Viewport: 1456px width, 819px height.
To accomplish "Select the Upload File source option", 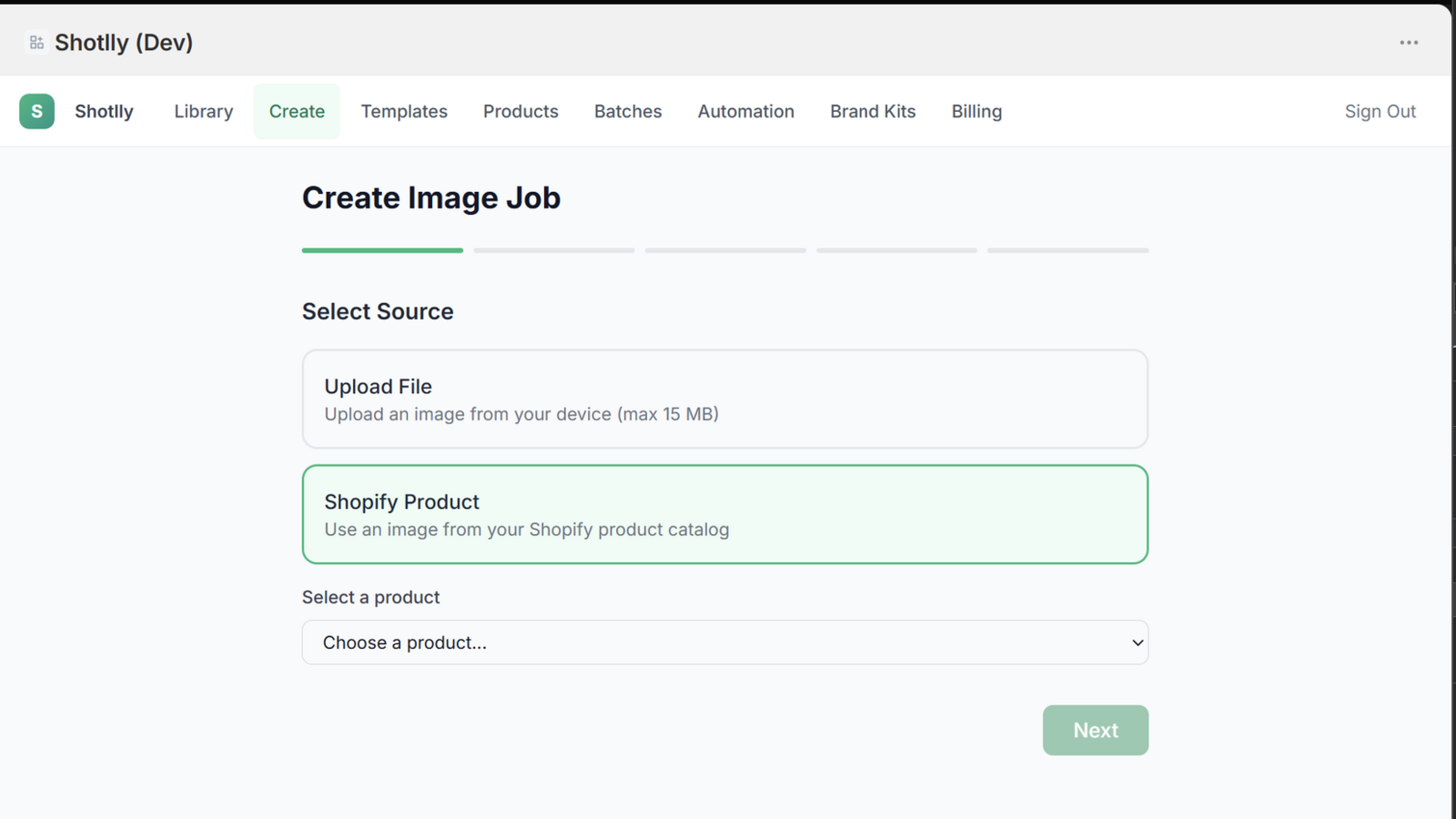I will (x=725, y=399).
